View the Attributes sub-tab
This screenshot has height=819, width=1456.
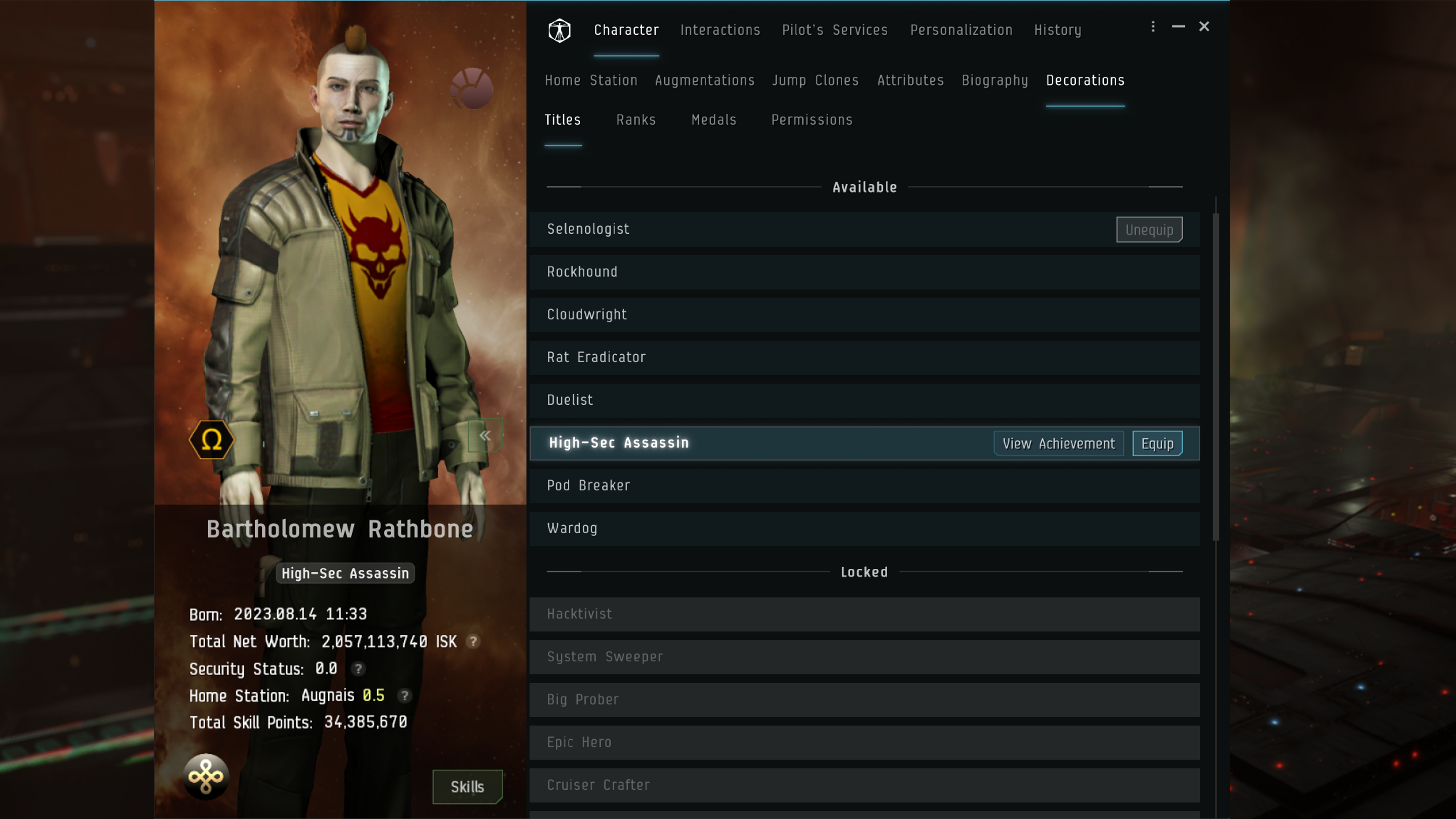pyautogui.click(x=911, y=80)
